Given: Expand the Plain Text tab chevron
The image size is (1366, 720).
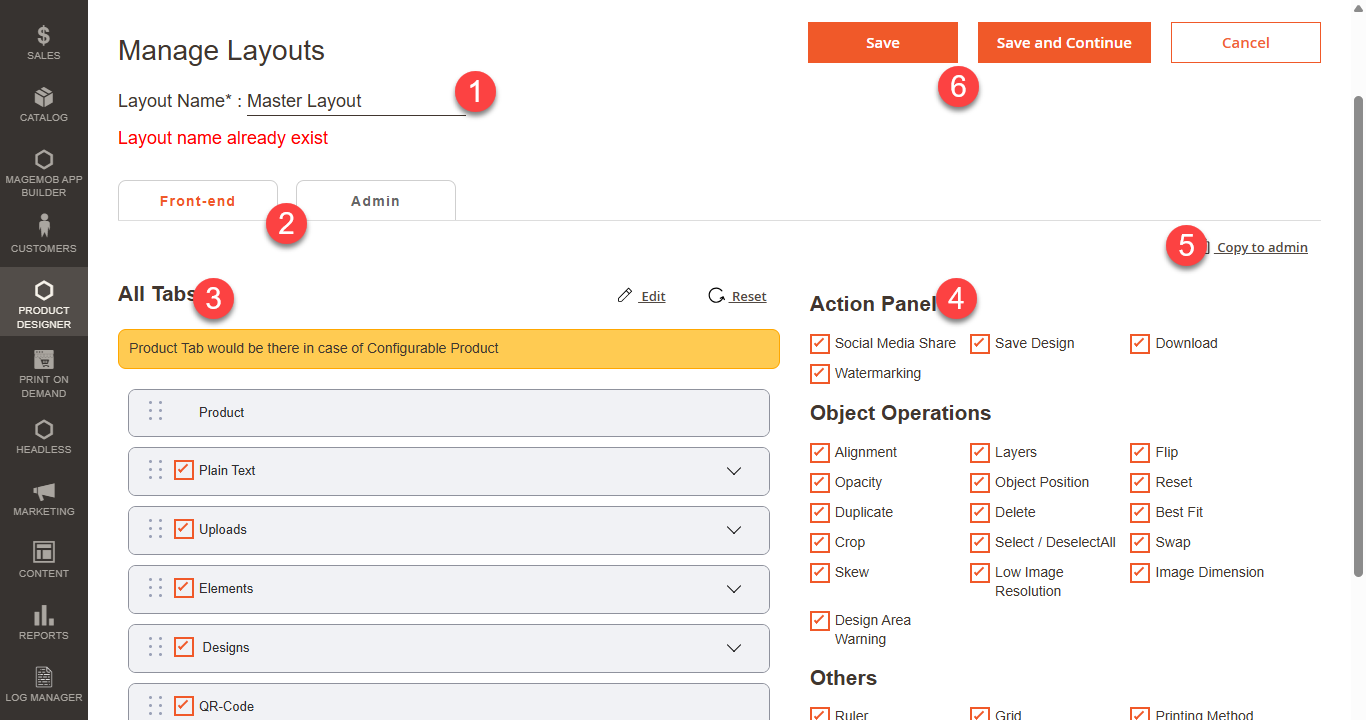Looking at the screenshot, I should [x=734, y=471].
